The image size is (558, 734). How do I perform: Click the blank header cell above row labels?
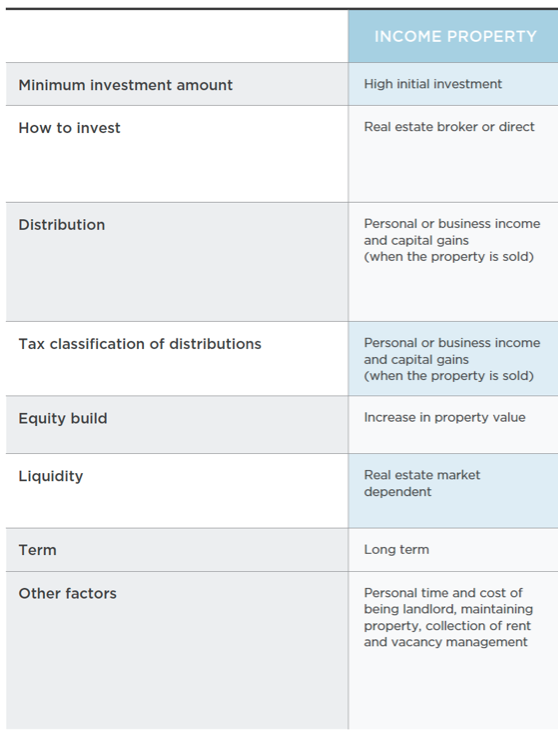(177, 36)
